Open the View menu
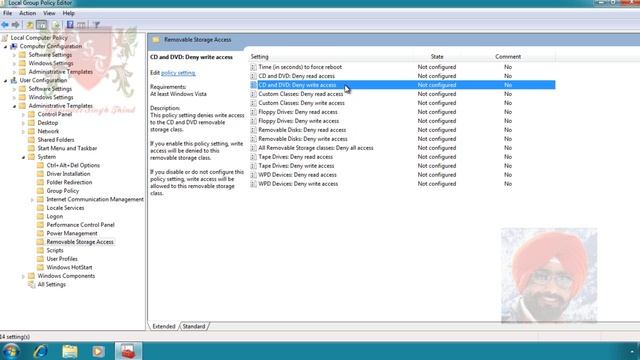The height and width of the screenshot is (360, 640). (49, 13)
